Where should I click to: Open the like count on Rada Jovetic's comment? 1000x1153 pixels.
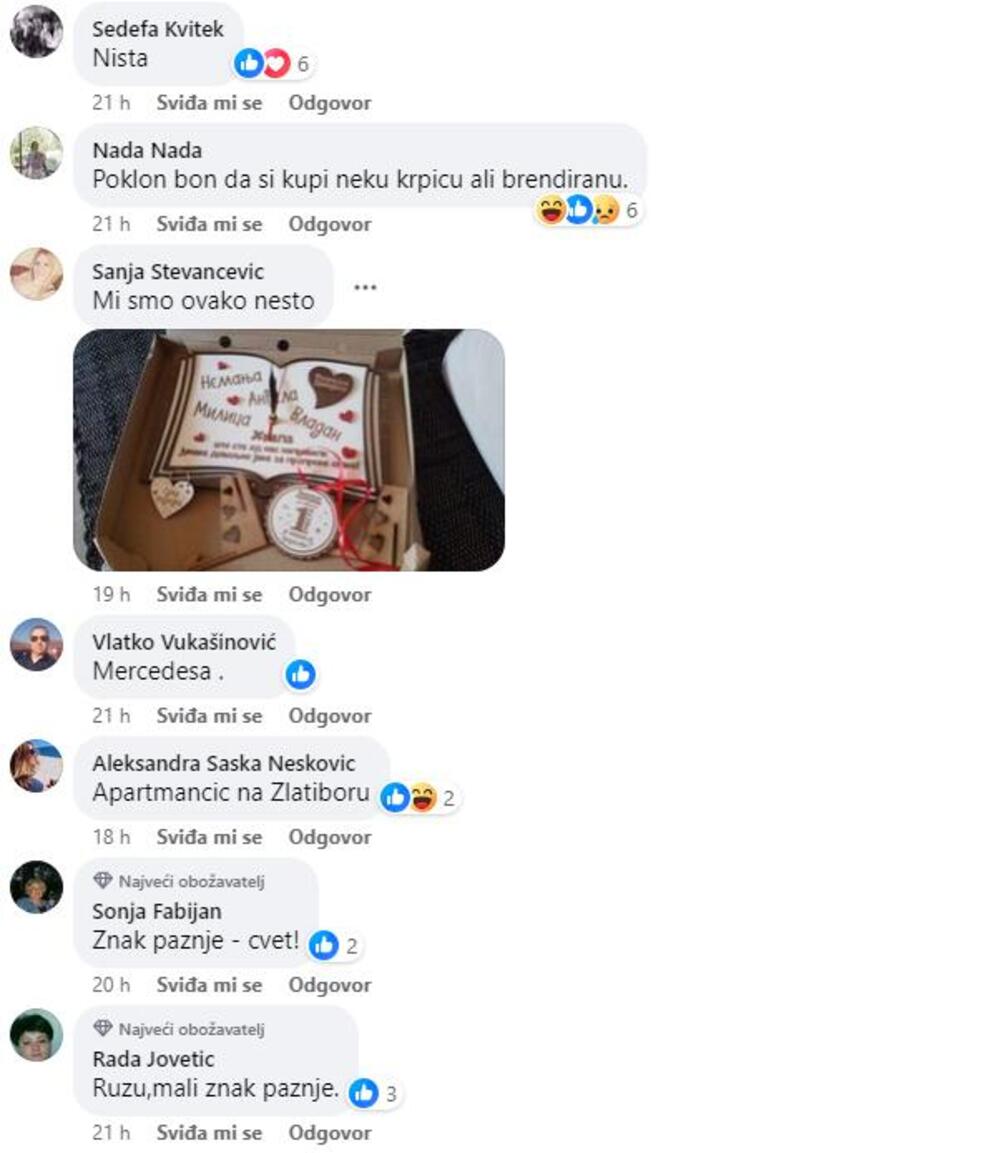click(x=374, y=1093)
